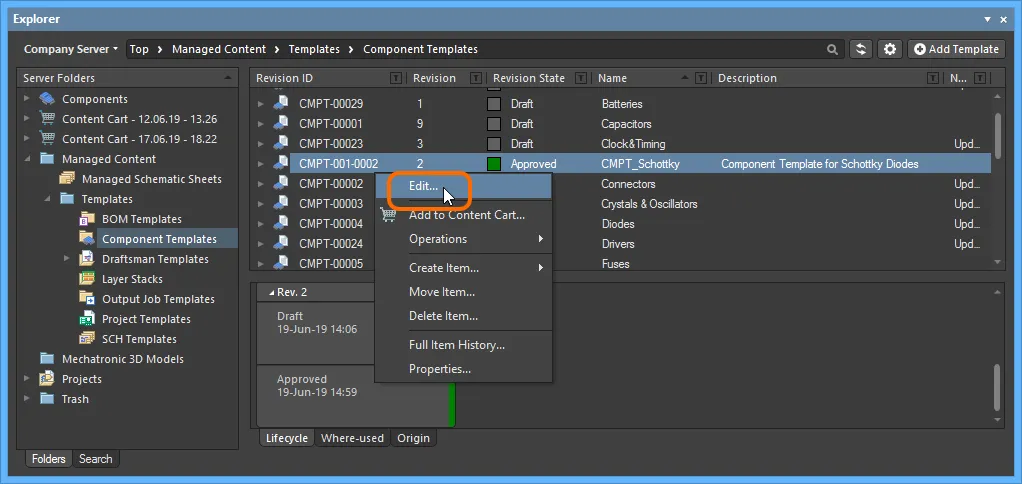Choose Edit... from the context menu
Screen dimensions: 1022x484
tap(463, 186)
